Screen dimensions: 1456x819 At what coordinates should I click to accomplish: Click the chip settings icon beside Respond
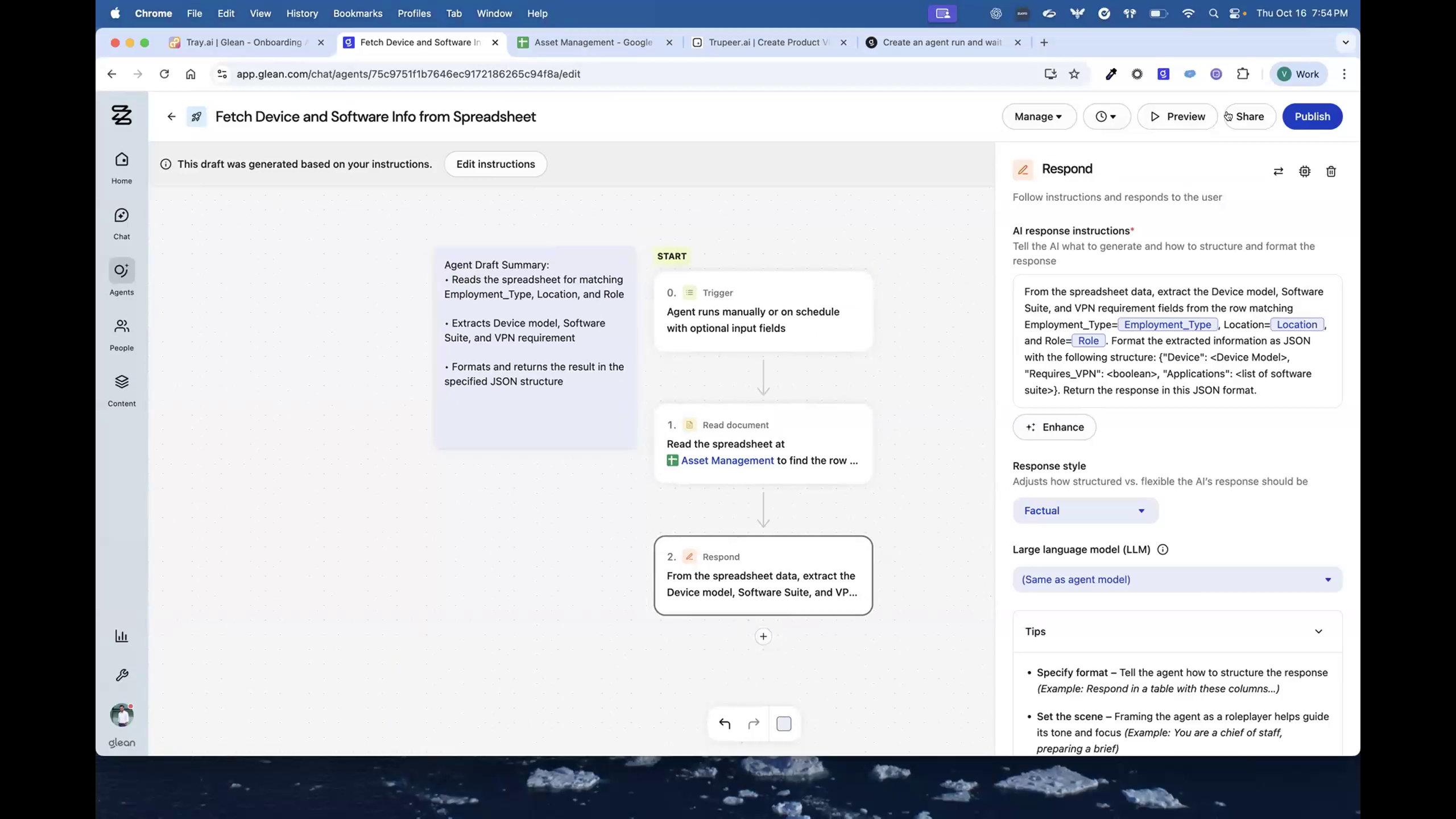1304,171
